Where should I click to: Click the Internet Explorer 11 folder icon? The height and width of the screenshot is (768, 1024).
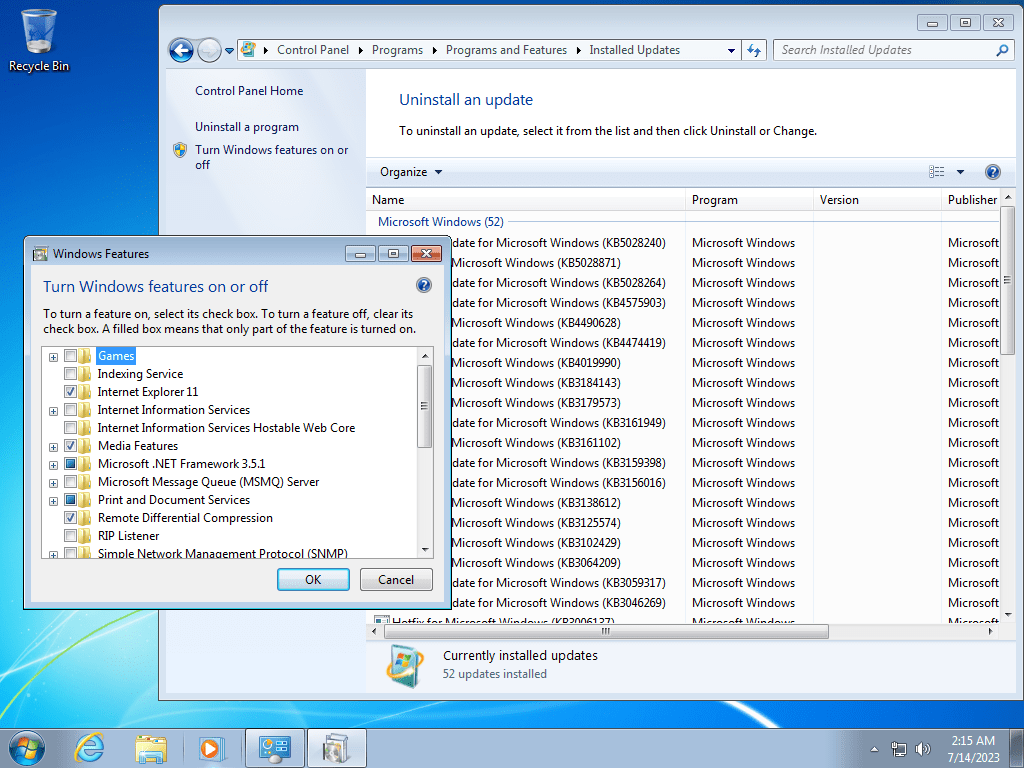point(85,392)
